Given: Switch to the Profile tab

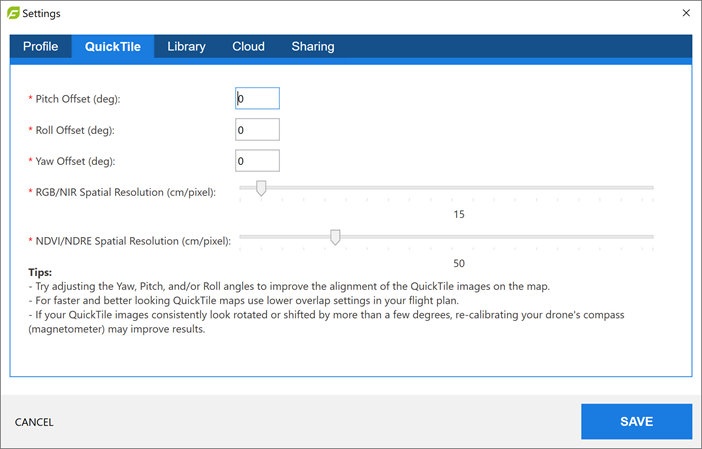Looking at the screenshot, I should click(40, 47).
